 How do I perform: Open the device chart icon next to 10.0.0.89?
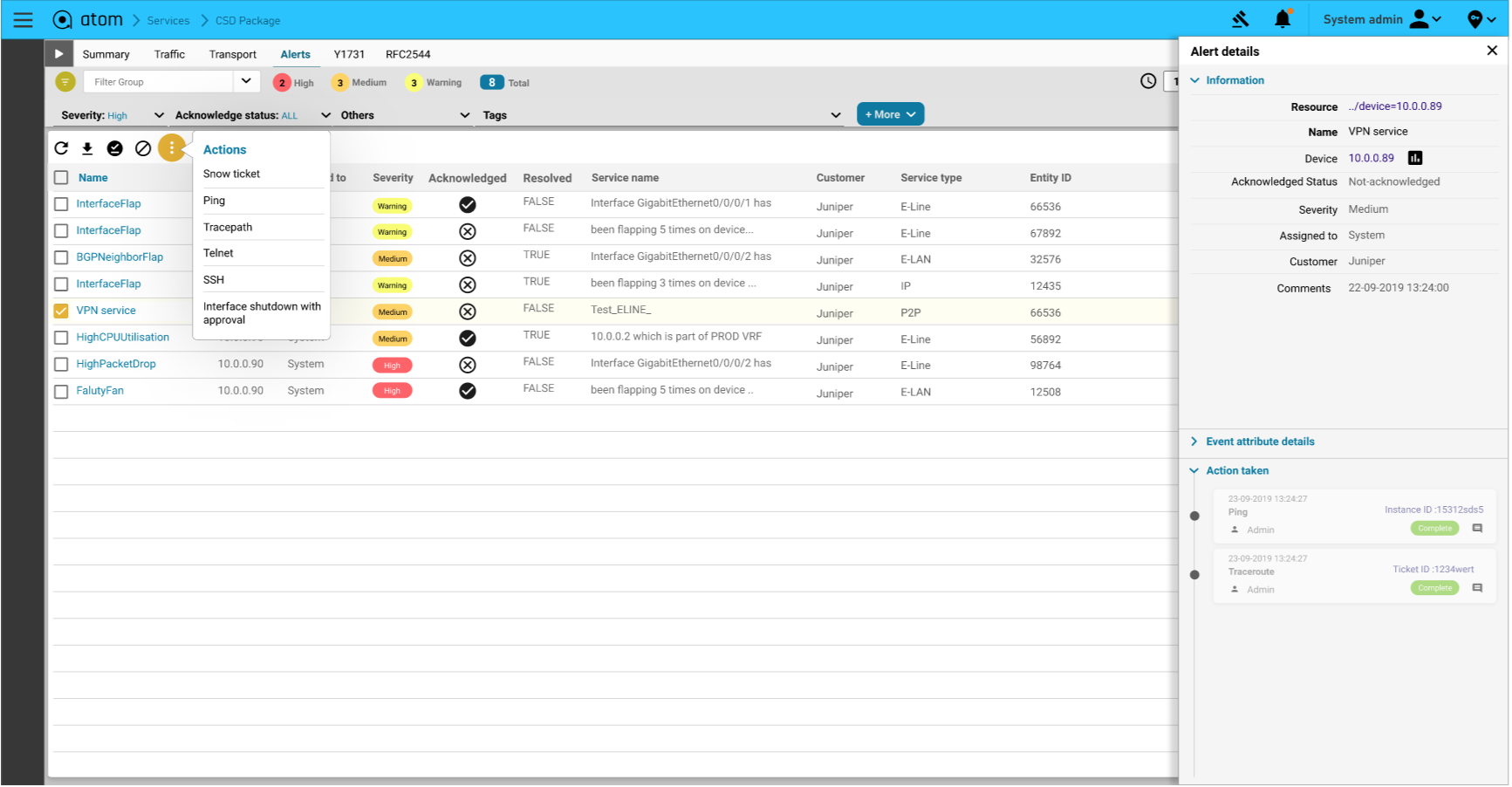click(x=1415, y=158)
